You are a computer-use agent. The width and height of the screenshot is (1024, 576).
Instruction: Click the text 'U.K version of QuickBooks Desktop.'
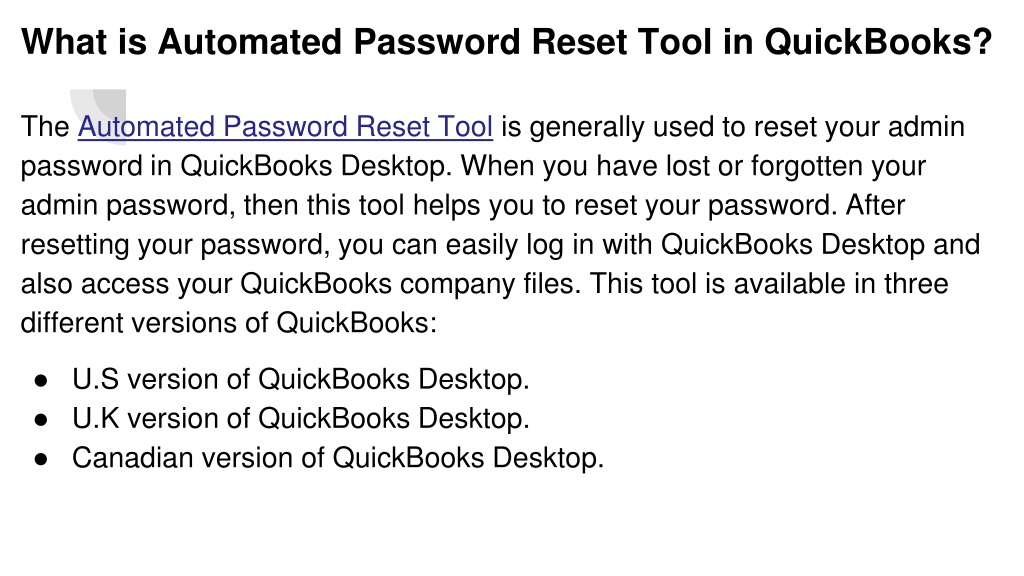[300, 419]
